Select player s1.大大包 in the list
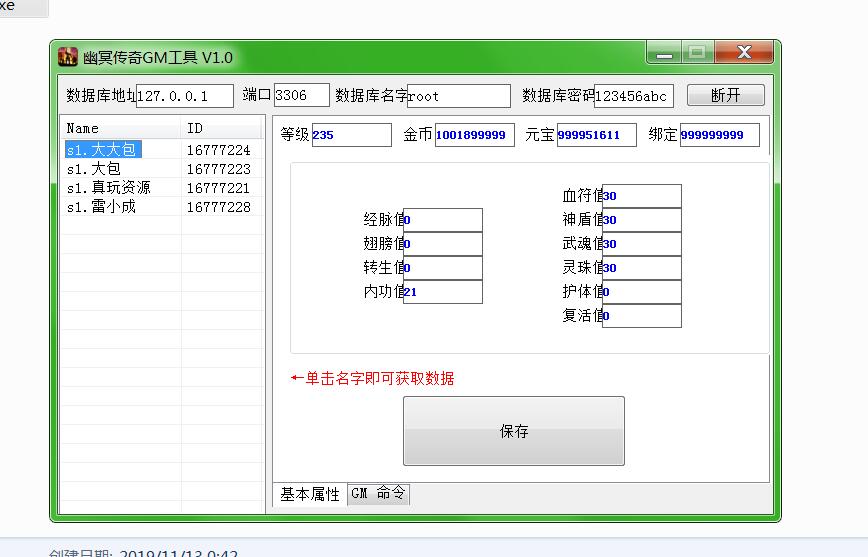 (x=101, y=150)
